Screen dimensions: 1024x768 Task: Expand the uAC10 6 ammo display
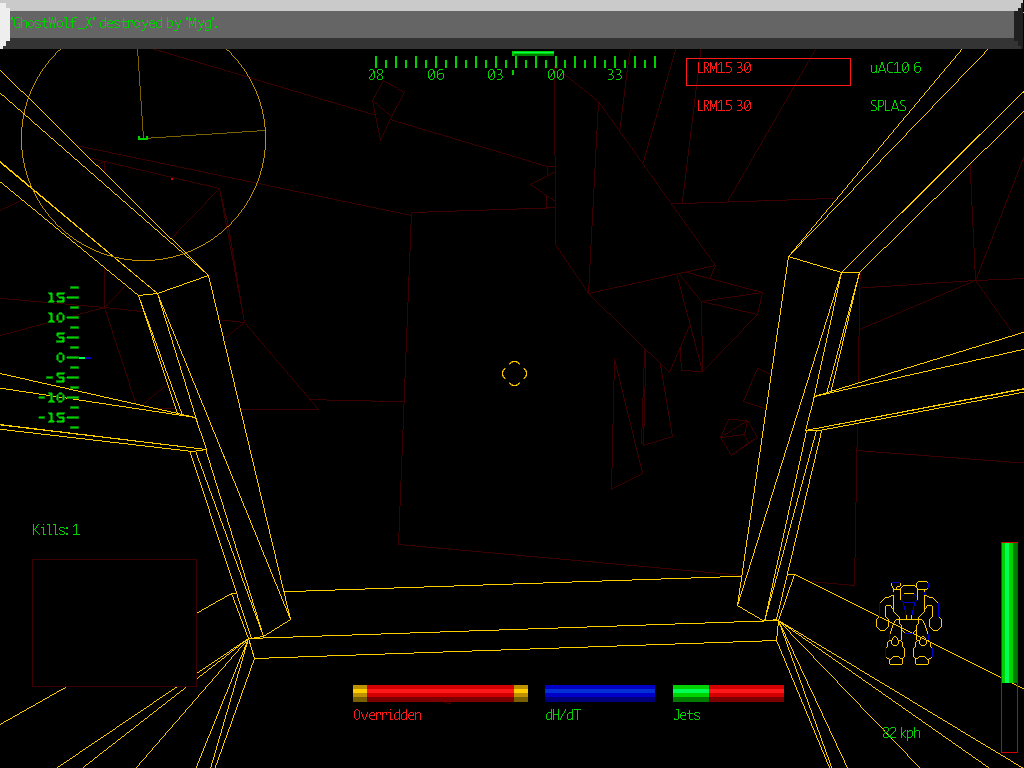click(894, 70)
